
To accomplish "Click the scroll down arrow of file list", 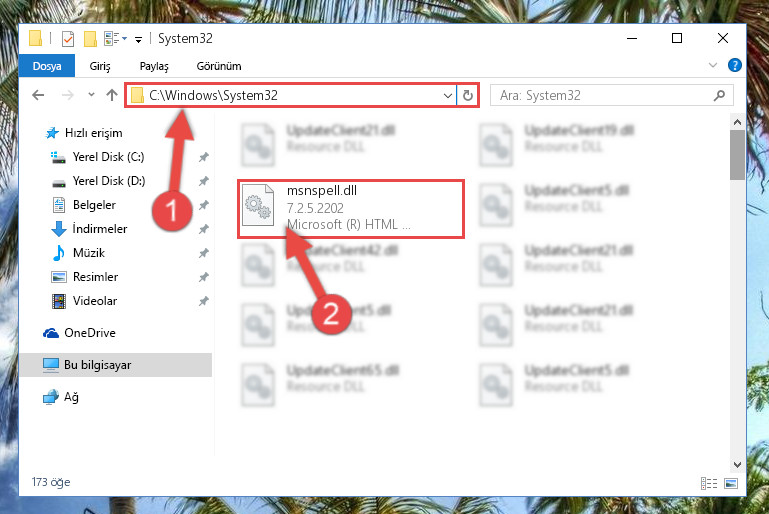I will coord(737,464).
